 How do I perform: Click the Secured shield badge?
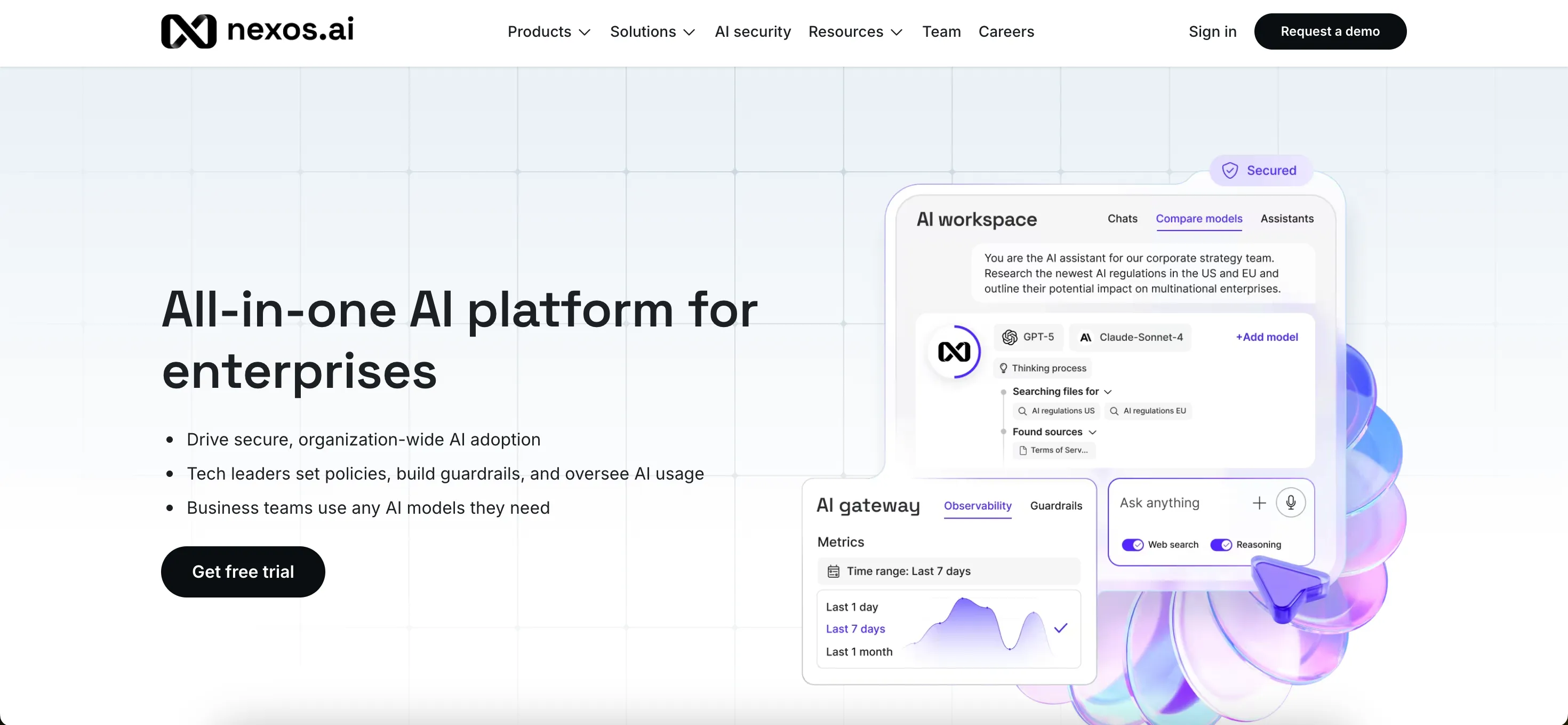pos(1260,170)
